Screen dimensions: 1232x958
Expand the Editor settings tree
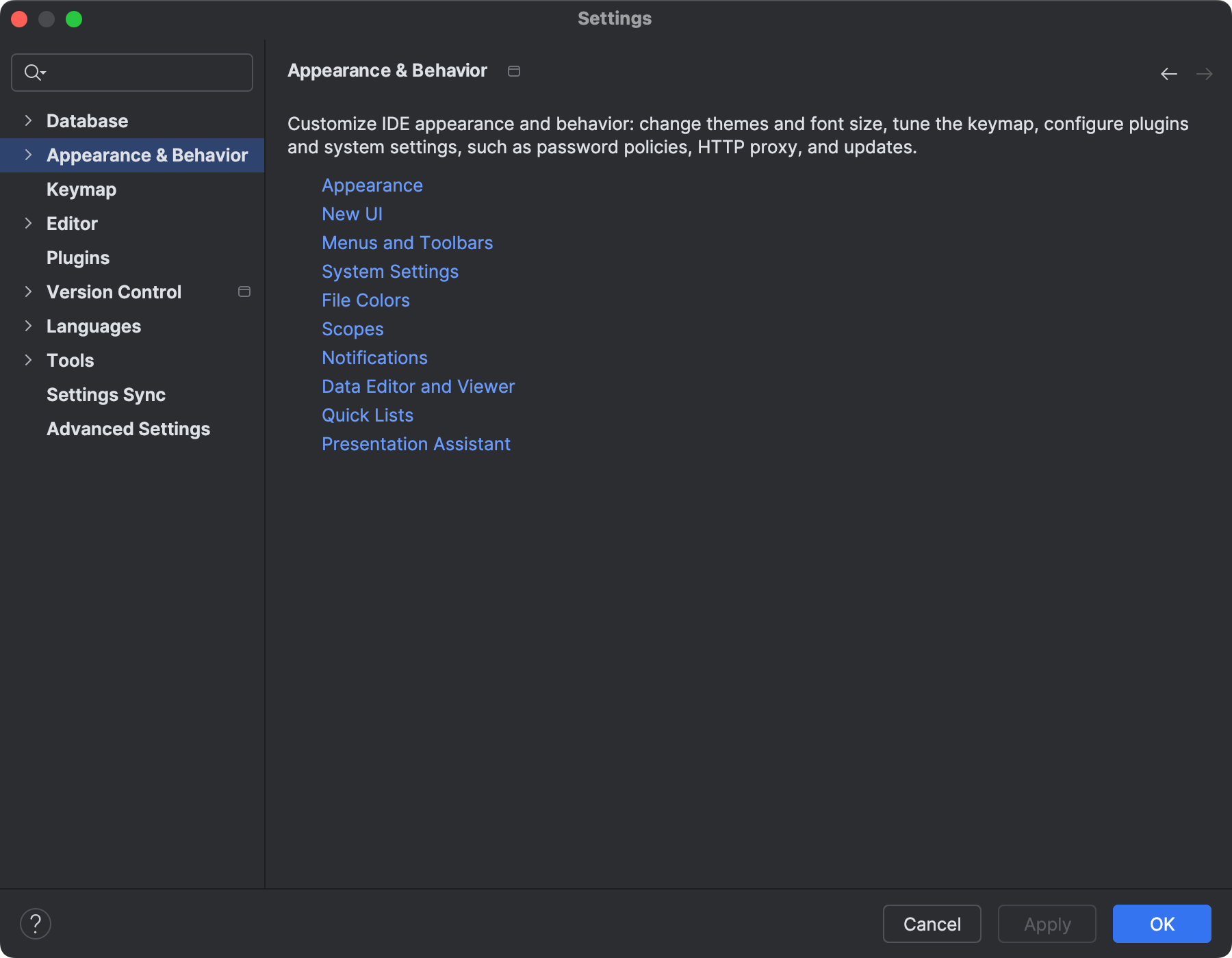click(x=28, y=223)
